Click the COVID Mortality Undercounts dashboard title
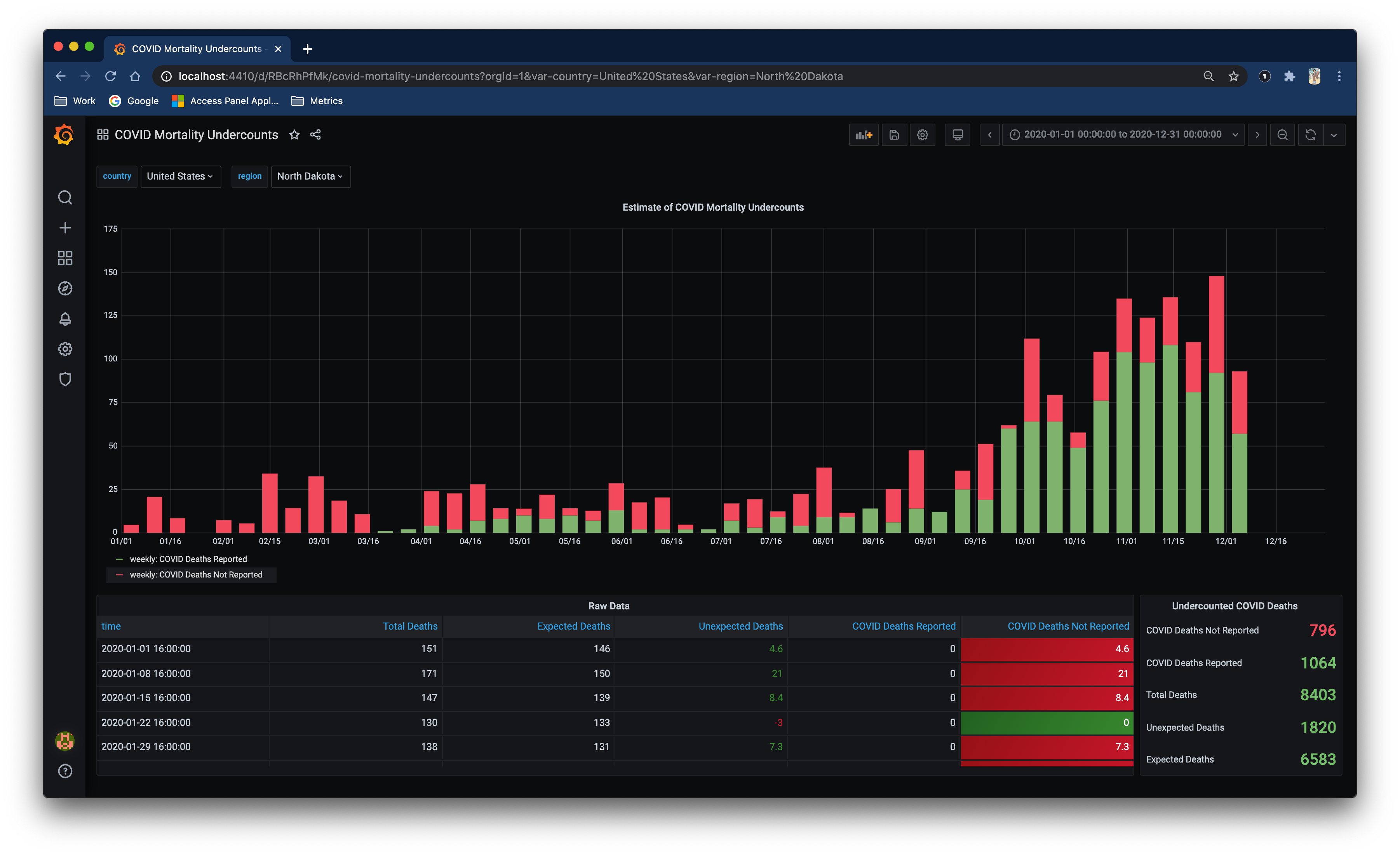The height and width of the screenshot is (855, 1400). (x=196, y=135)
